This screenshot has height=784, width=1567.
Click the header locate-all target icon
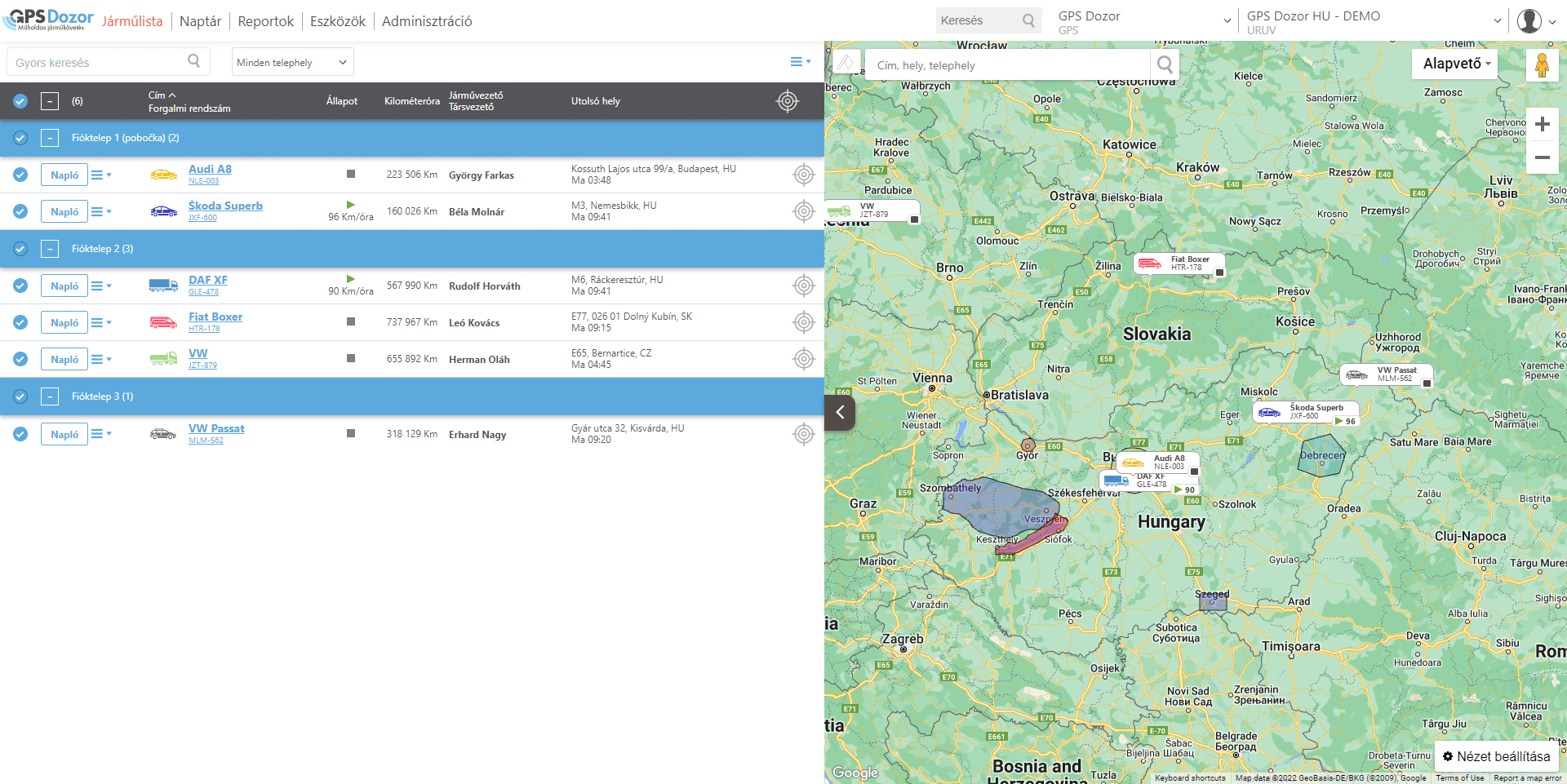788,101
